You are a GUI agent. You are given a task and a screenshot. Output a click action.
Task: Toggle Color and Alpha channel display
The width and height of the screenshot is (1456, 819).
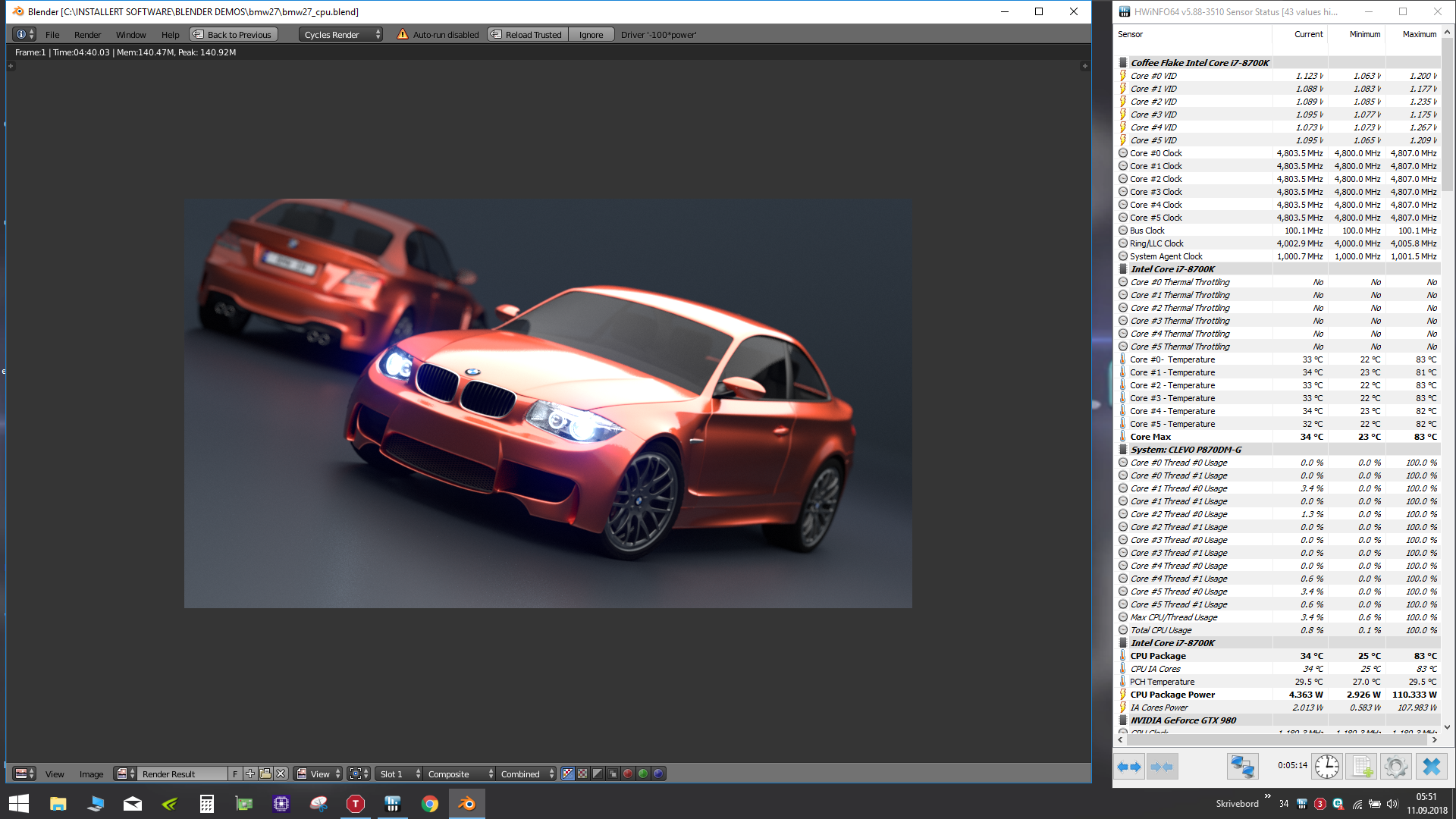[x=567, y=773]
